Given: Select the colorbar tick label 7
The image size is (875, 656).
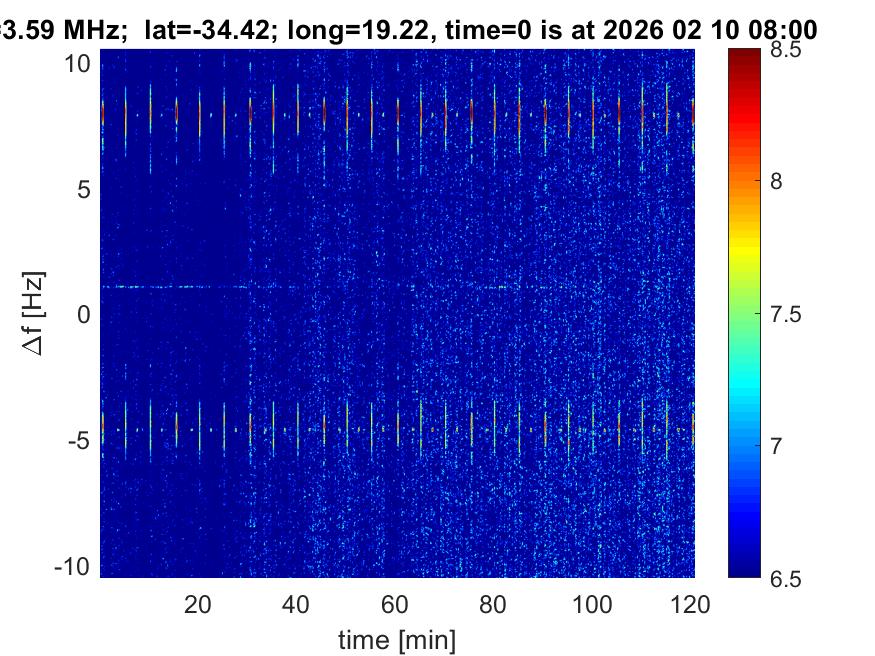Looking at the screenshot, I should point(783,445).
